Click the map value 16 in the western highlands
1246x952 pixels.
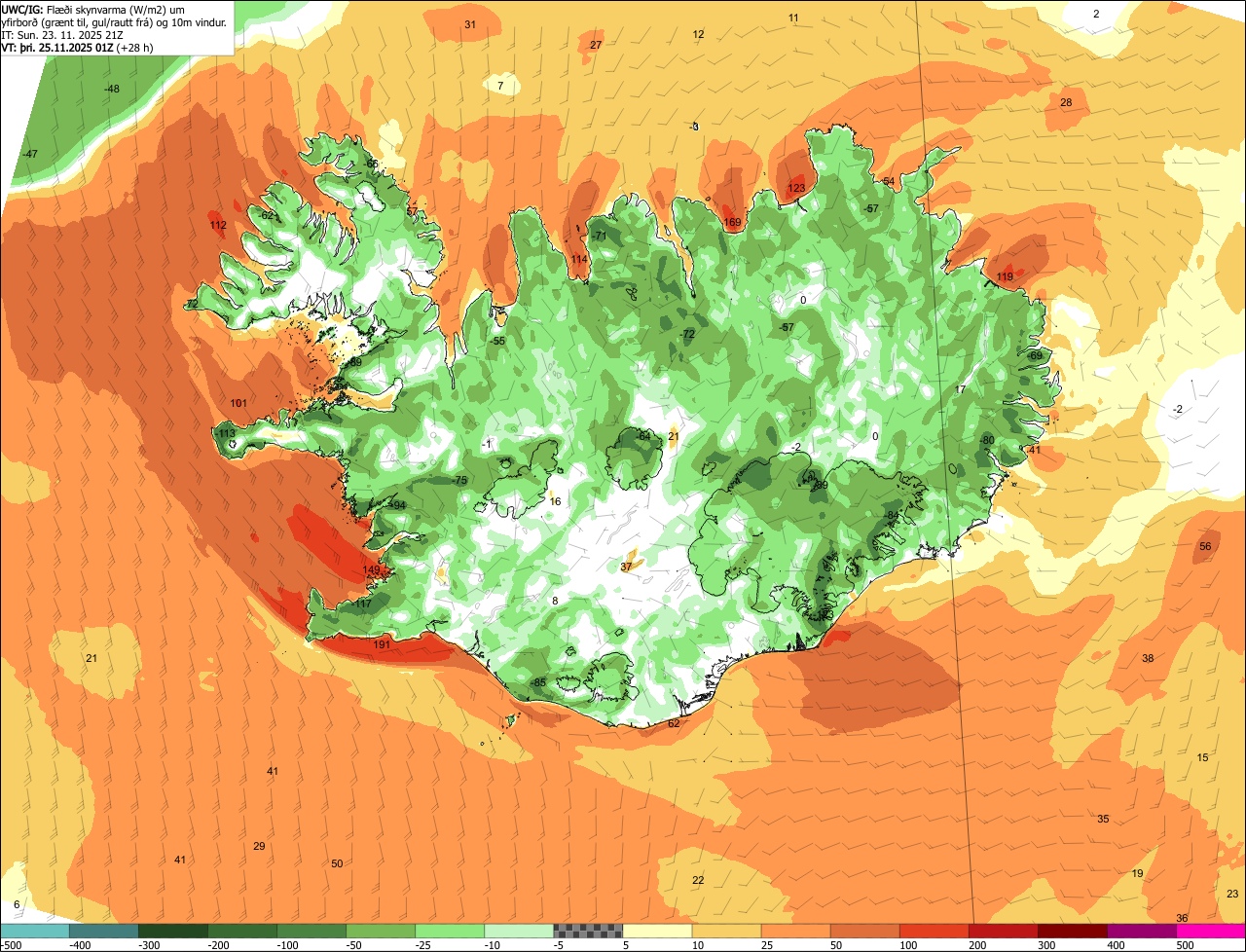(555, 501)
